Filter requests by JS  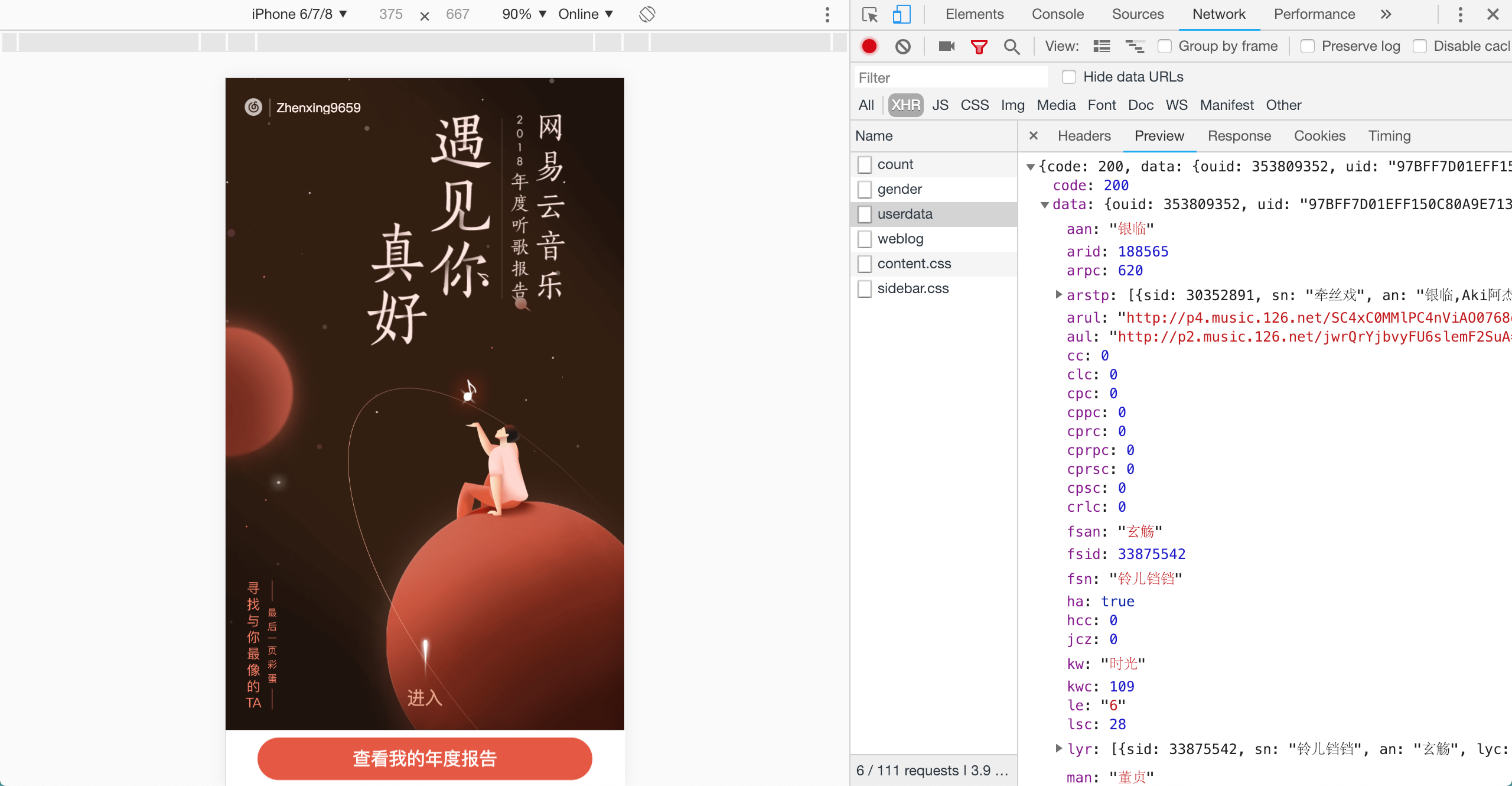coord(940,105)
